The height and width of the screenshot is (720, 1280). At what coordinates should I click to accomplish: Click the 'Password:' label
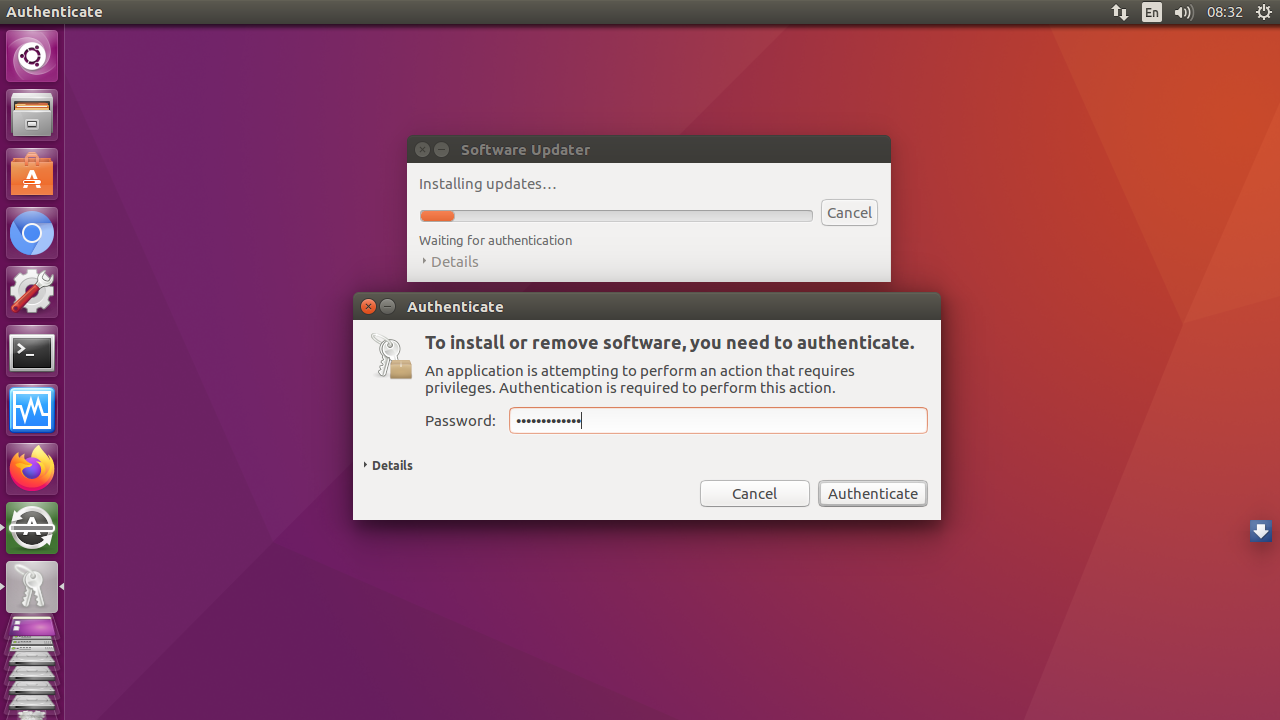tap(460, 420)
